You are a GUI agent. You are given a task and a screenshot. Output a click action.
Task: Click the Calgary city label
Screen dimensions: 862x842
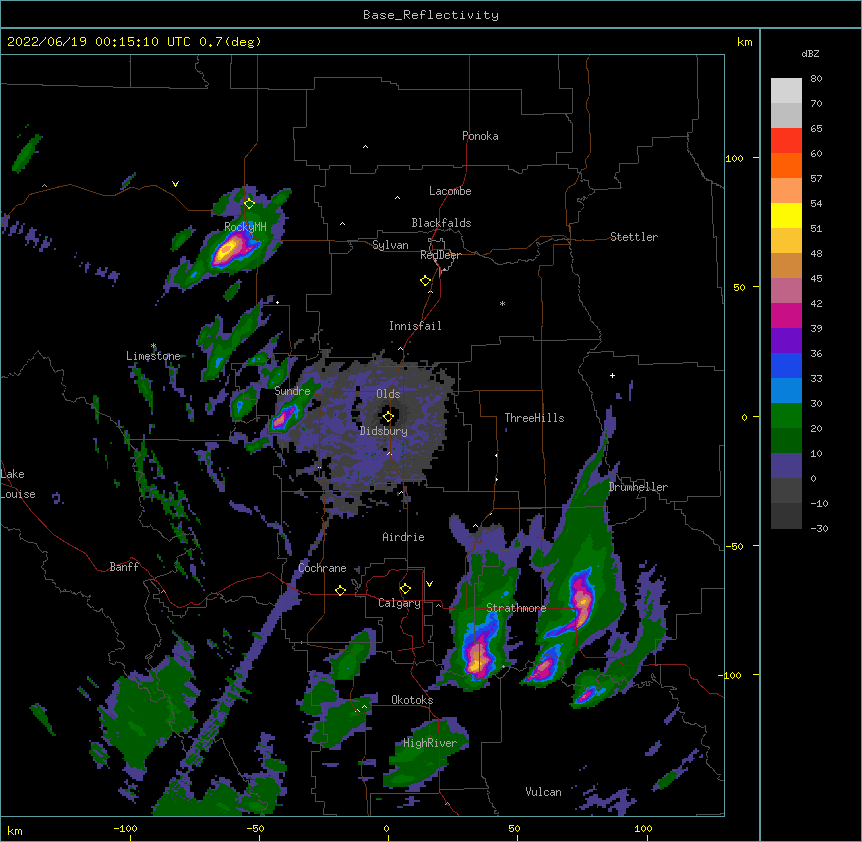[x=399, y=603]
